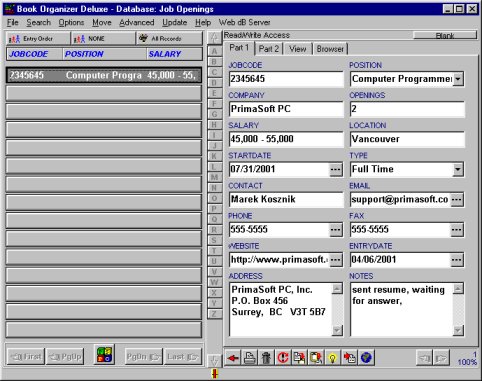The image size is (482, 381).
Task: Click the SALARY input field
Action: click(286, 139)
